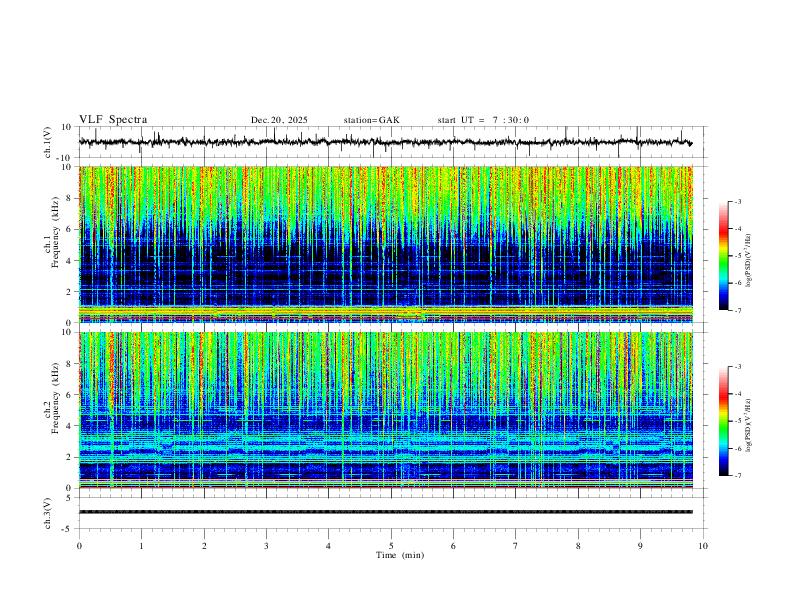
Task: Click the '2' kHz tick on ch.2 frequency axis
Action: coord(69,457)
